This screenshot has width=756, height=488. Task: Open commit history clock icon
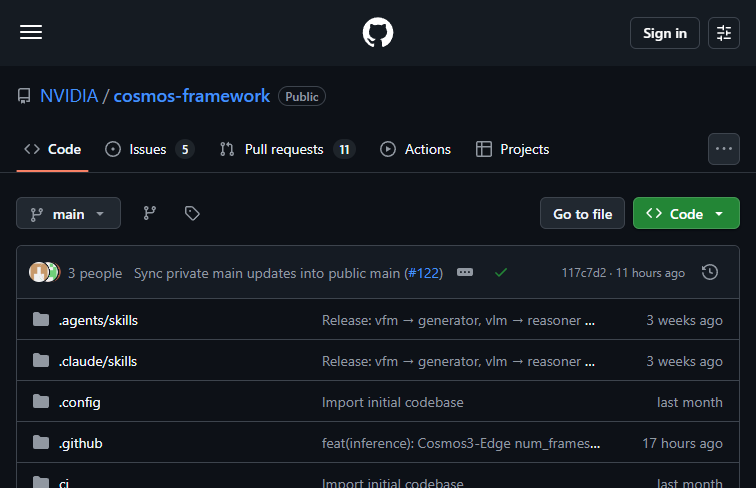tap(710, 272)
